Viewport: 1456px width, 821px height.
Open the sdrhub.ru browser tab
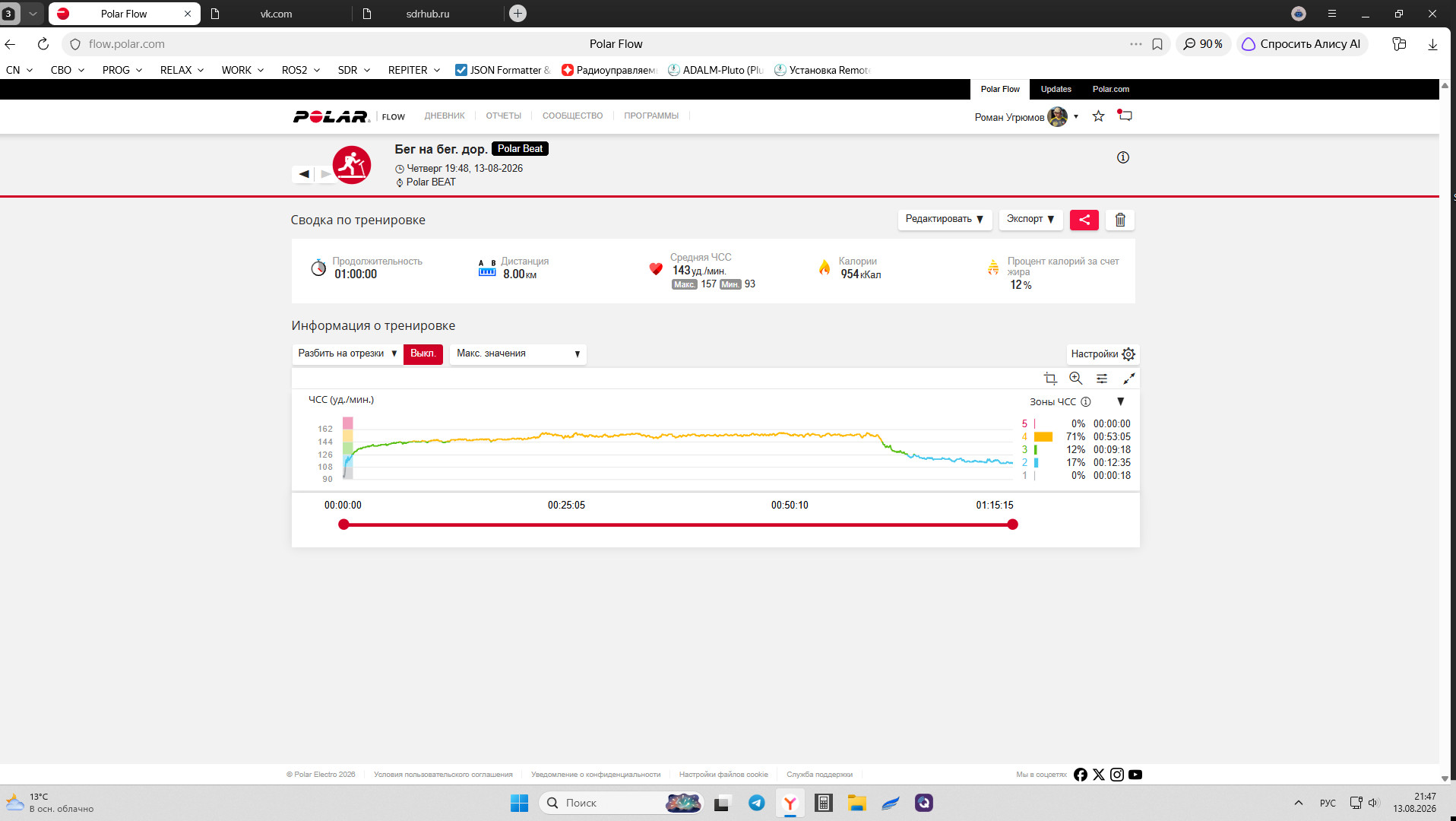[x=428, y=14]
